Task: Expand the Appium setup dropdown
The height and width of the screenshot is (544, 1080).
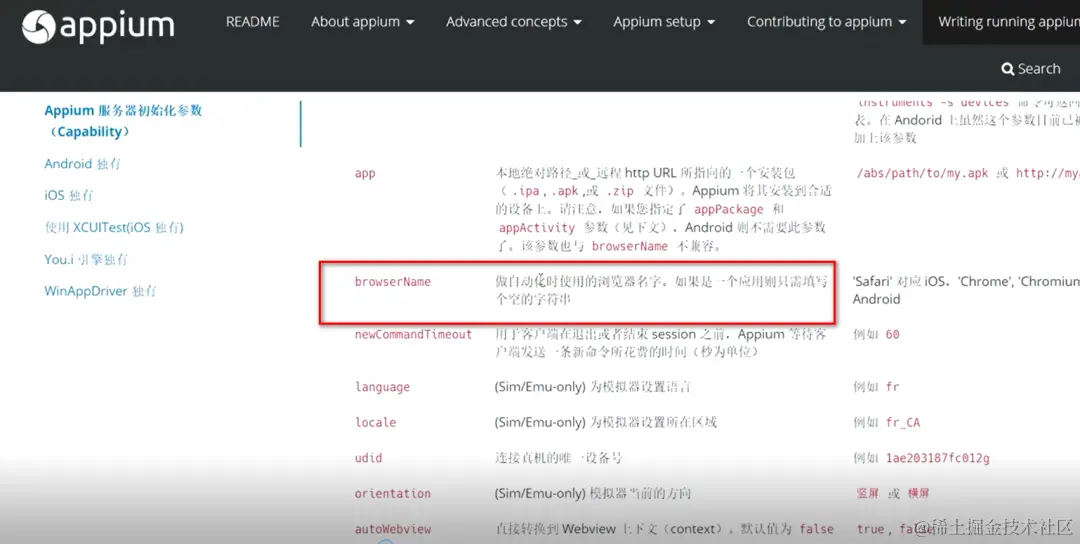Action: tap(664, 22)
